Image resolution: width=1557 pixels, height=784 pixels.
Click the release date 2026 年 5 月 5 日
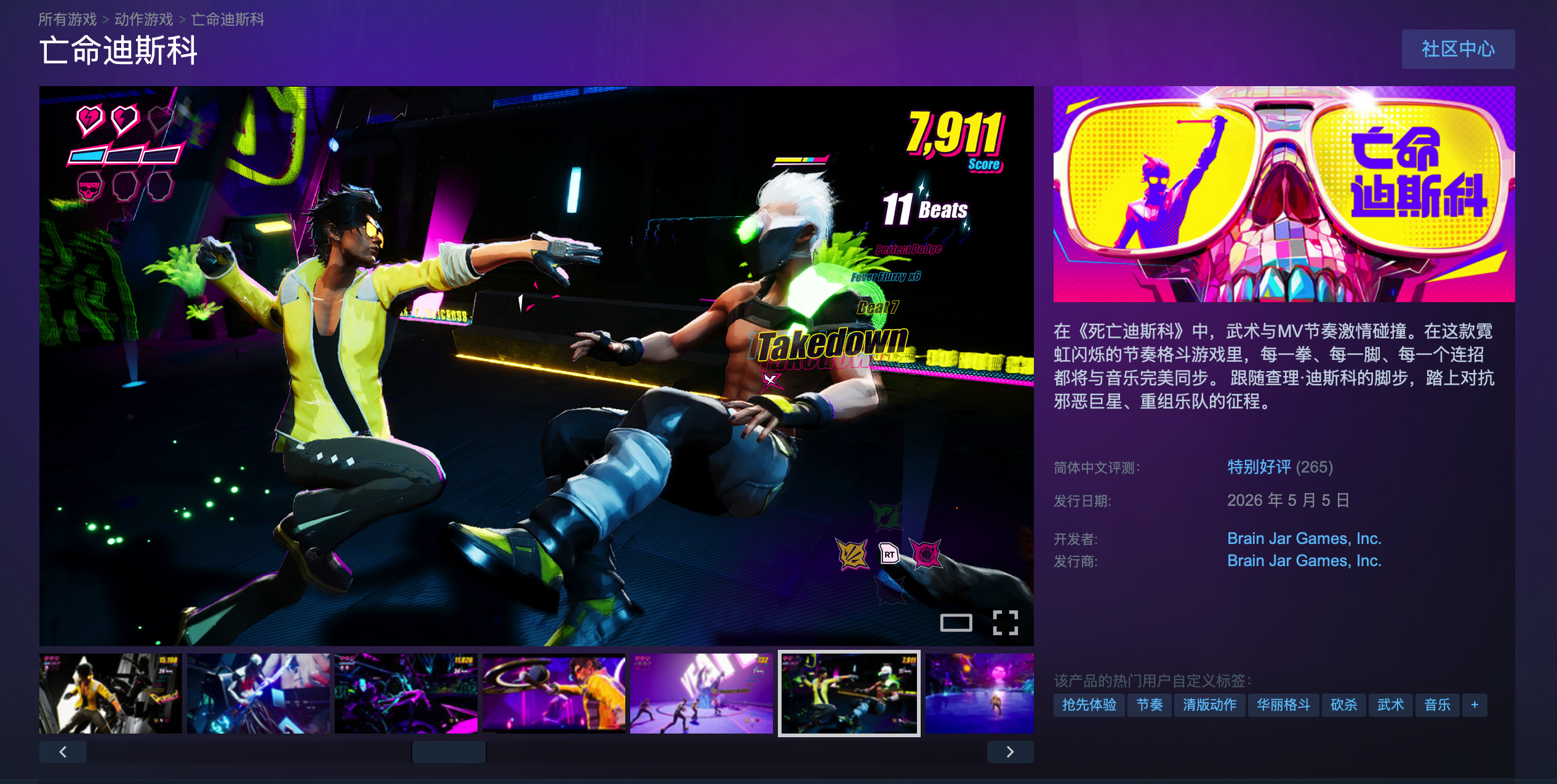pos(1289,500)
